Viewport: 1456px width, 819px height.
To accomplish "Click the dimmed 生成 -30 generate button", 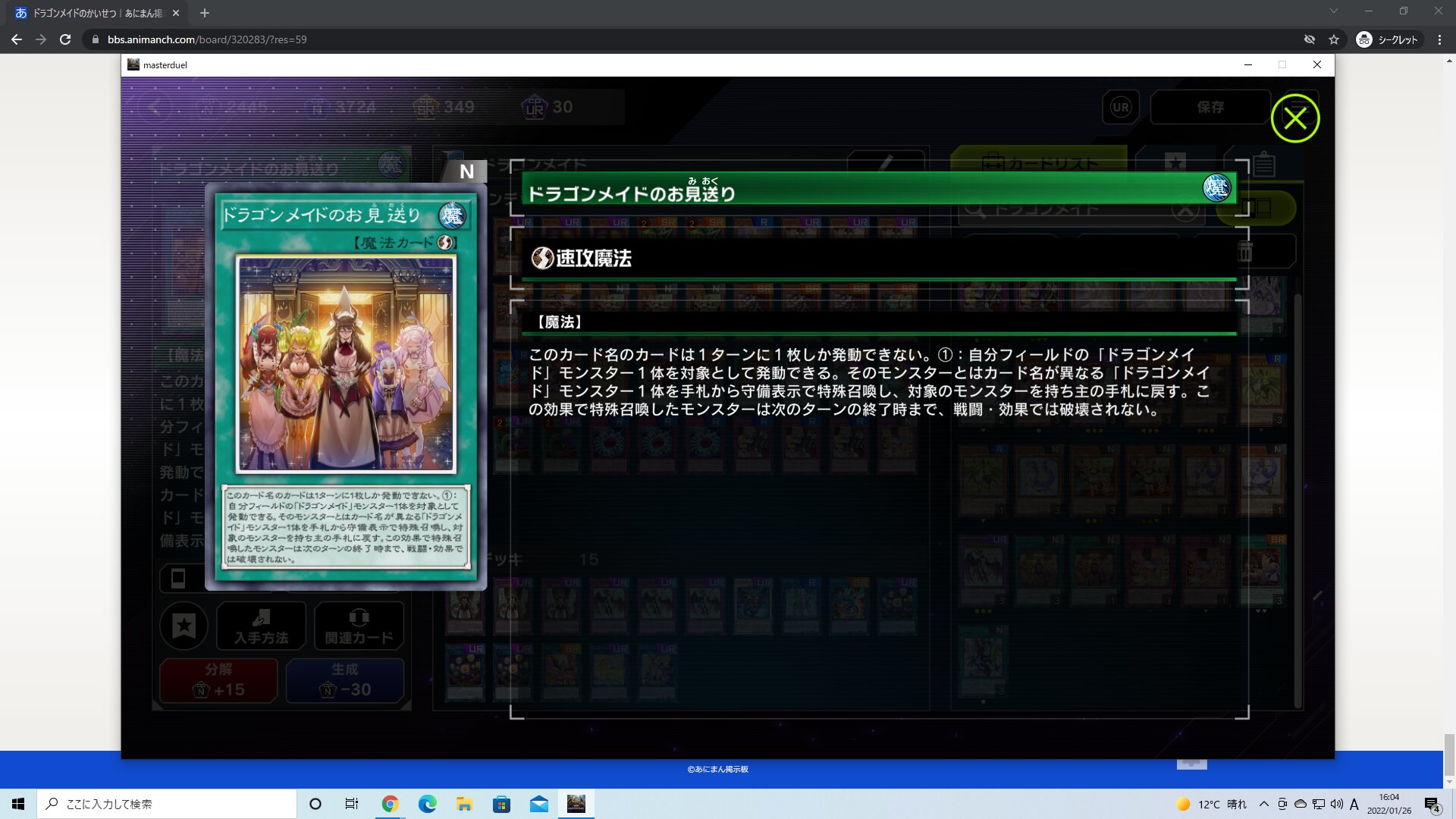I will 345,680.
